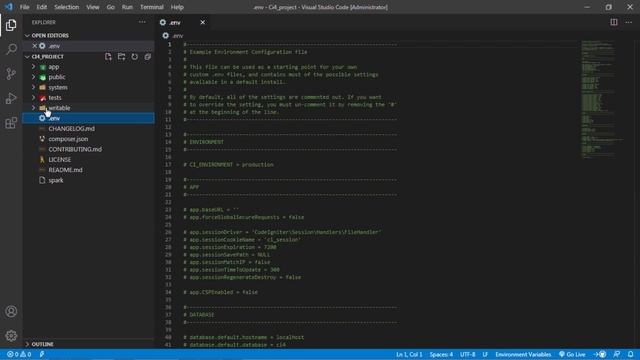Close .env in Open Editors list

[x=35, y=46]
